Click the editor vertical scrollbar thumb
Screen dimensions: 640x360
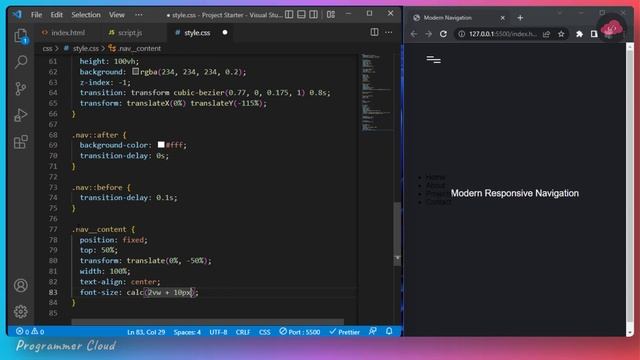(x=397, y=234)
